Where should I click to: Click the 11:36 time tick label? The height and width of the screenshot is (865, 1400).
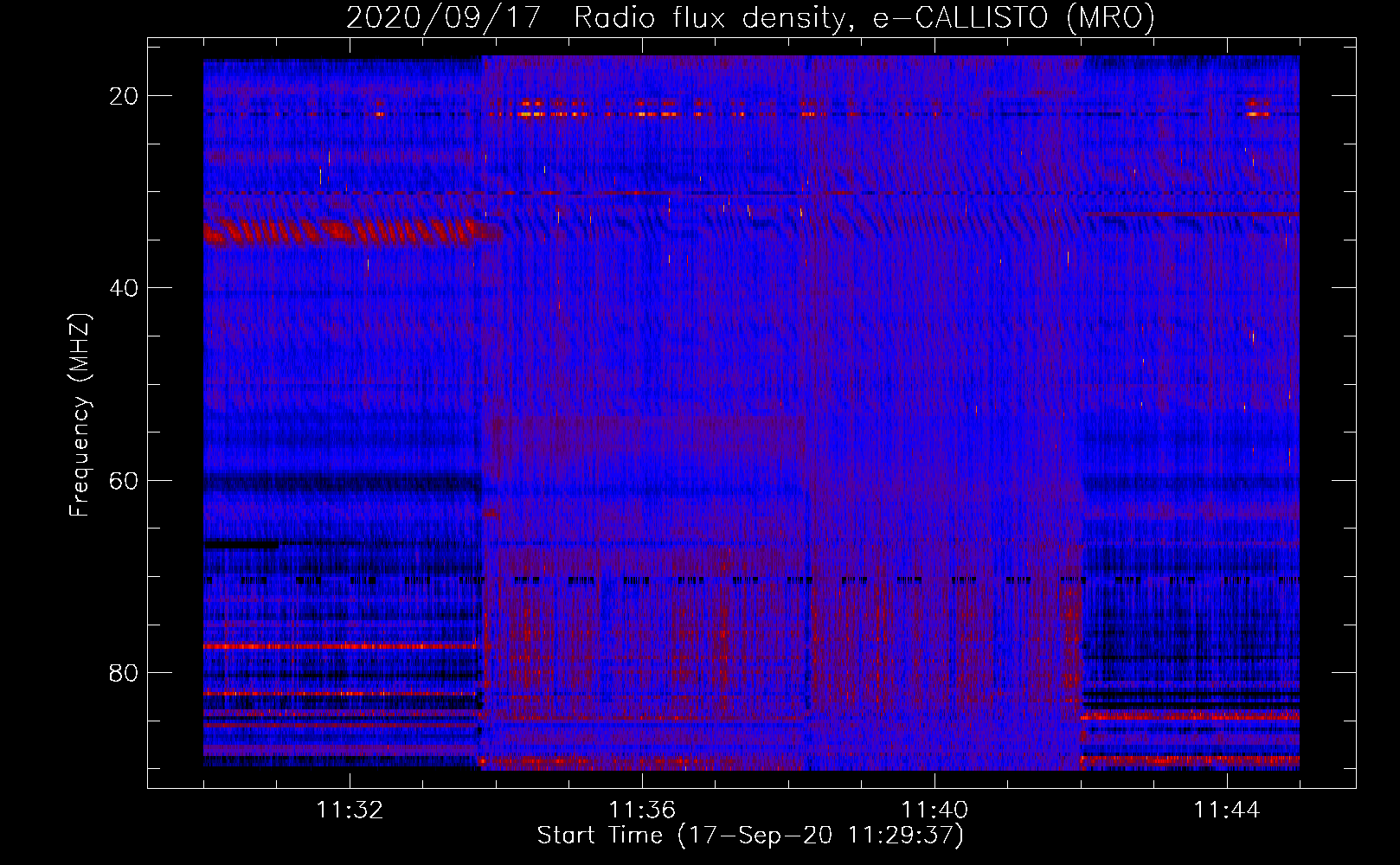(642, 811)
